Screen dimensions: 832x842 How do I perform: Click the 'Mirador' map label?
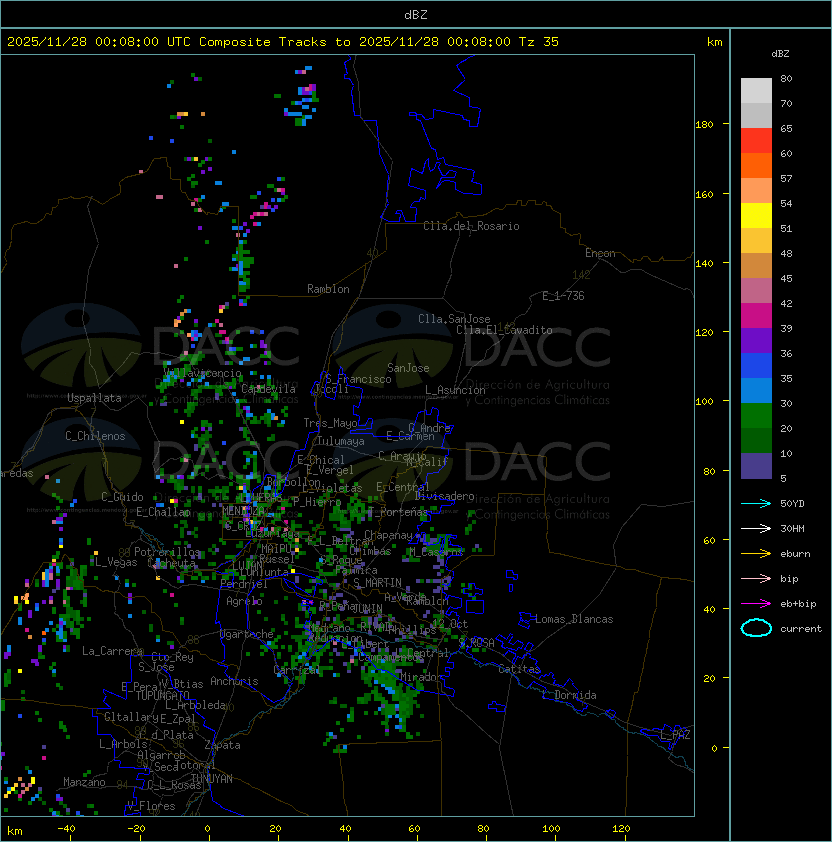(421, 677)
